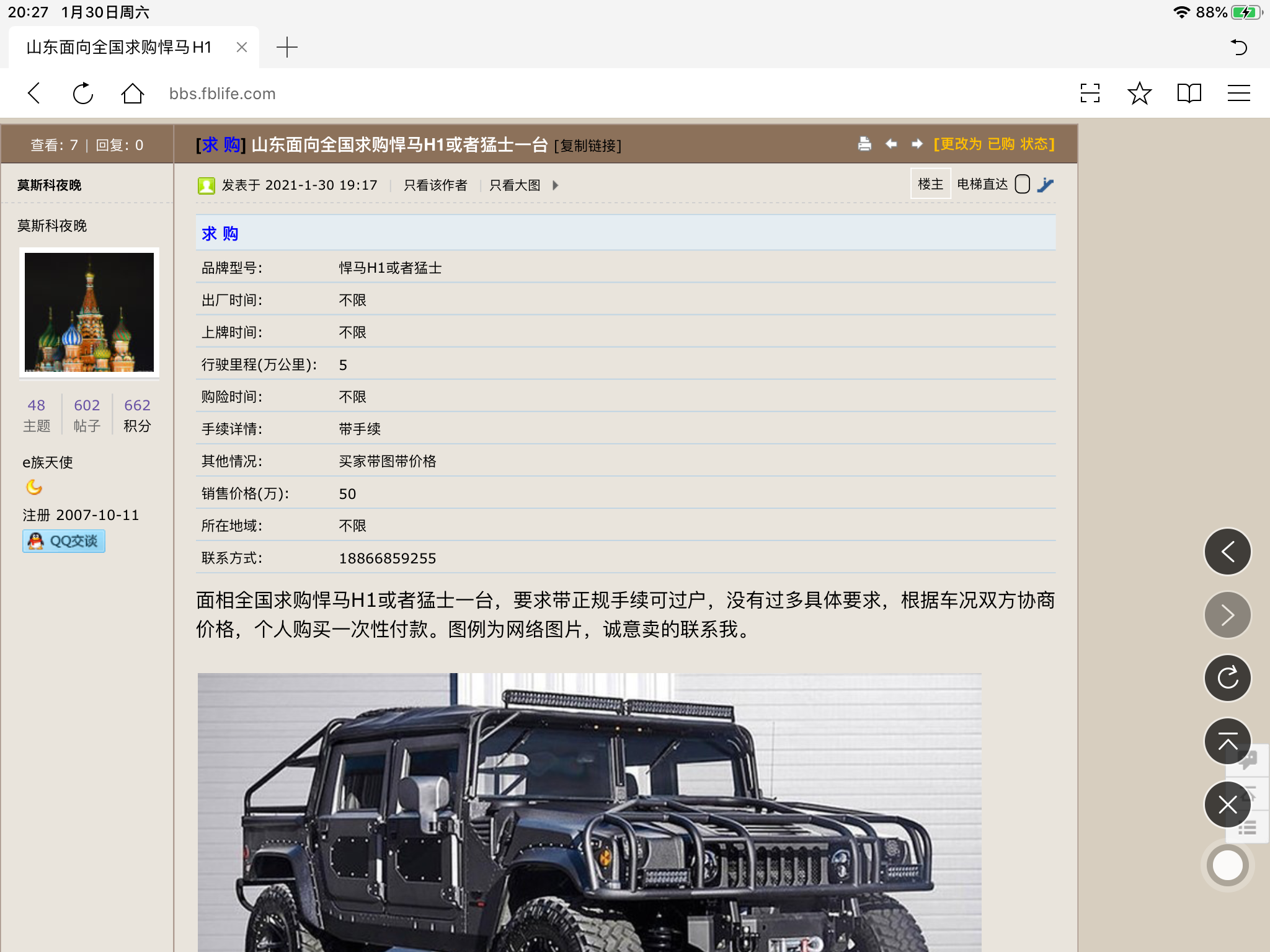Select the phone number 18866859255

point(388,558)
